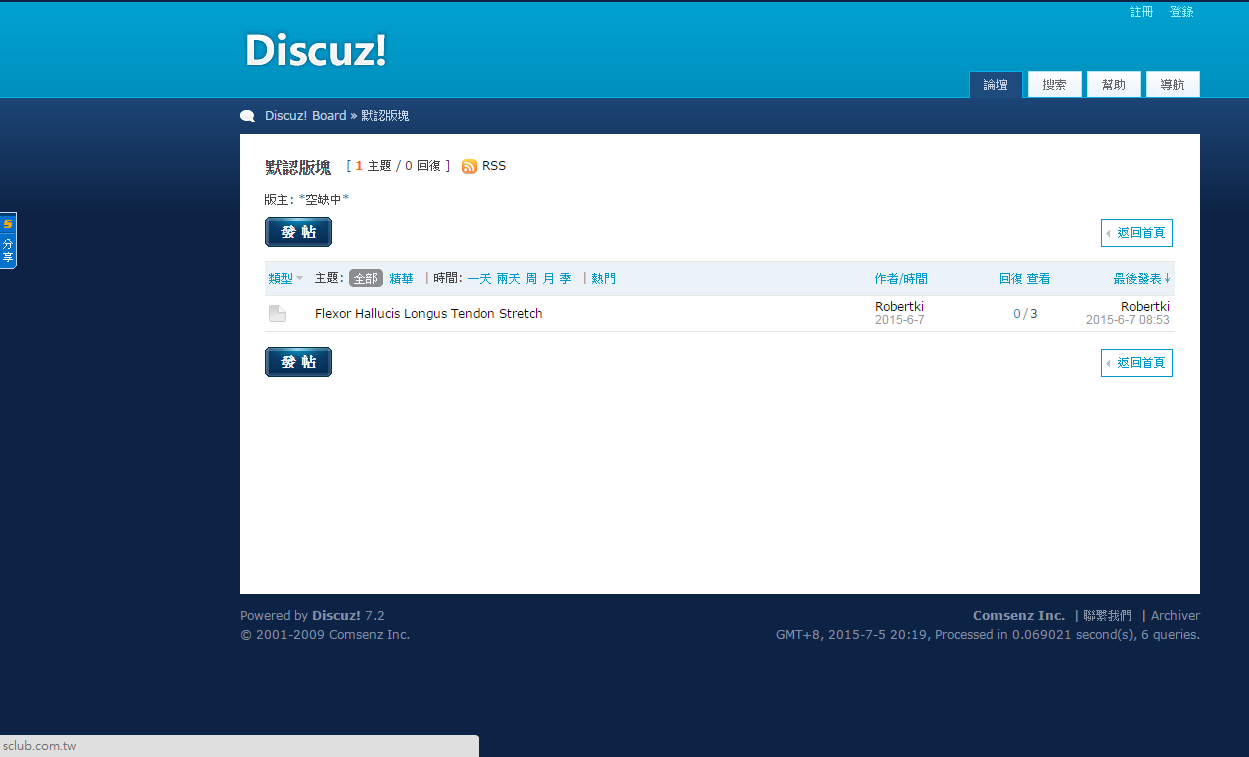Open thread Flexor Hallucis Longus Tendon Stretch
1249x757 pixels.
point(428,314)
